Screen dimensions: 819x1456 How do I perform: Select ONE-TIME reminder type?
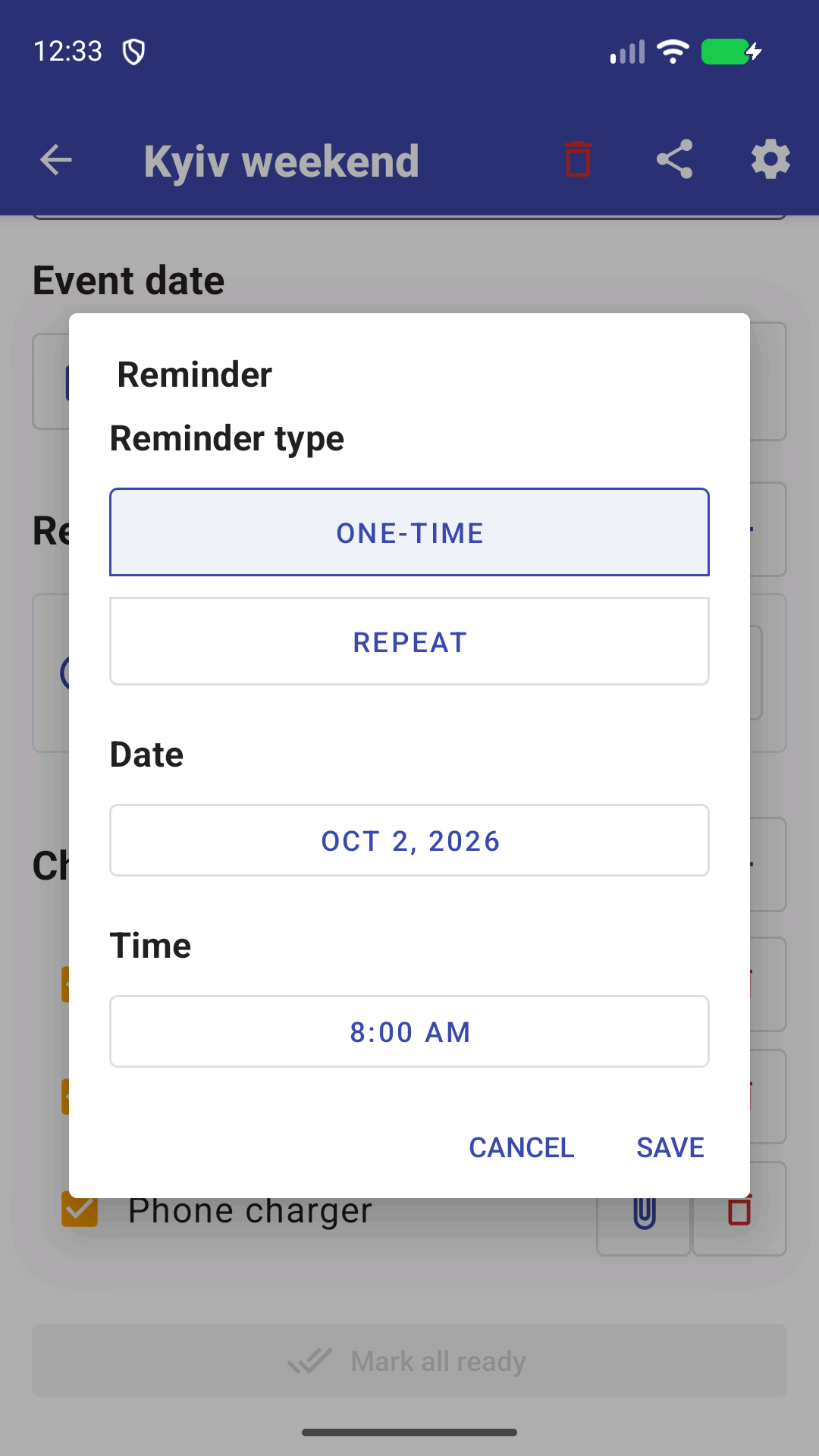[x=409, y=532]
